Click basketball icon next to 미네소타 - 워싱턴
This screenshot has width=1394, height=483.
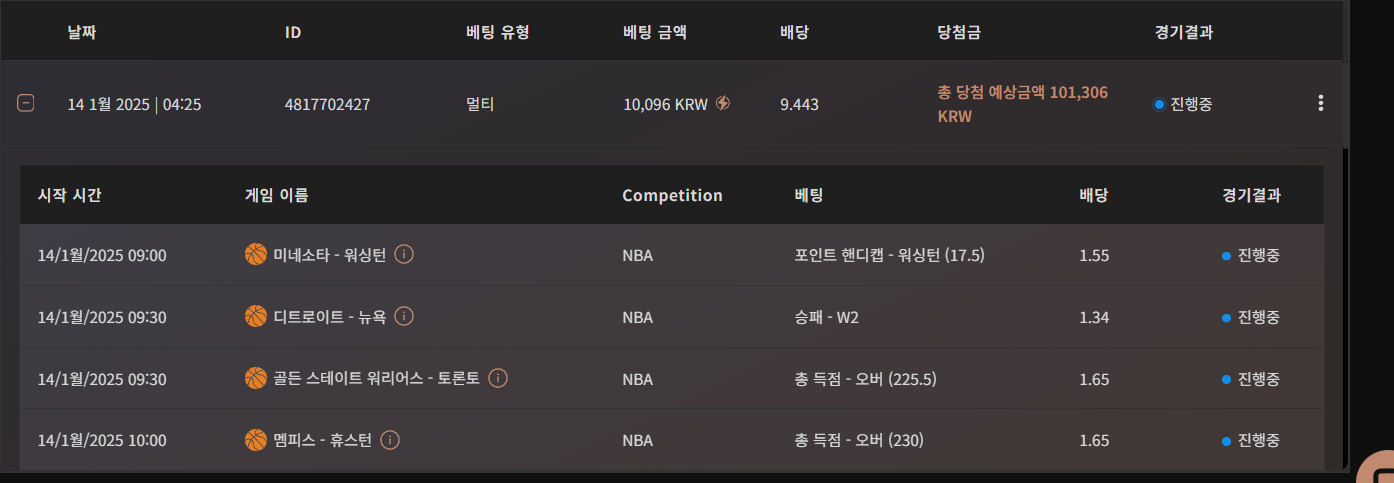256,255
